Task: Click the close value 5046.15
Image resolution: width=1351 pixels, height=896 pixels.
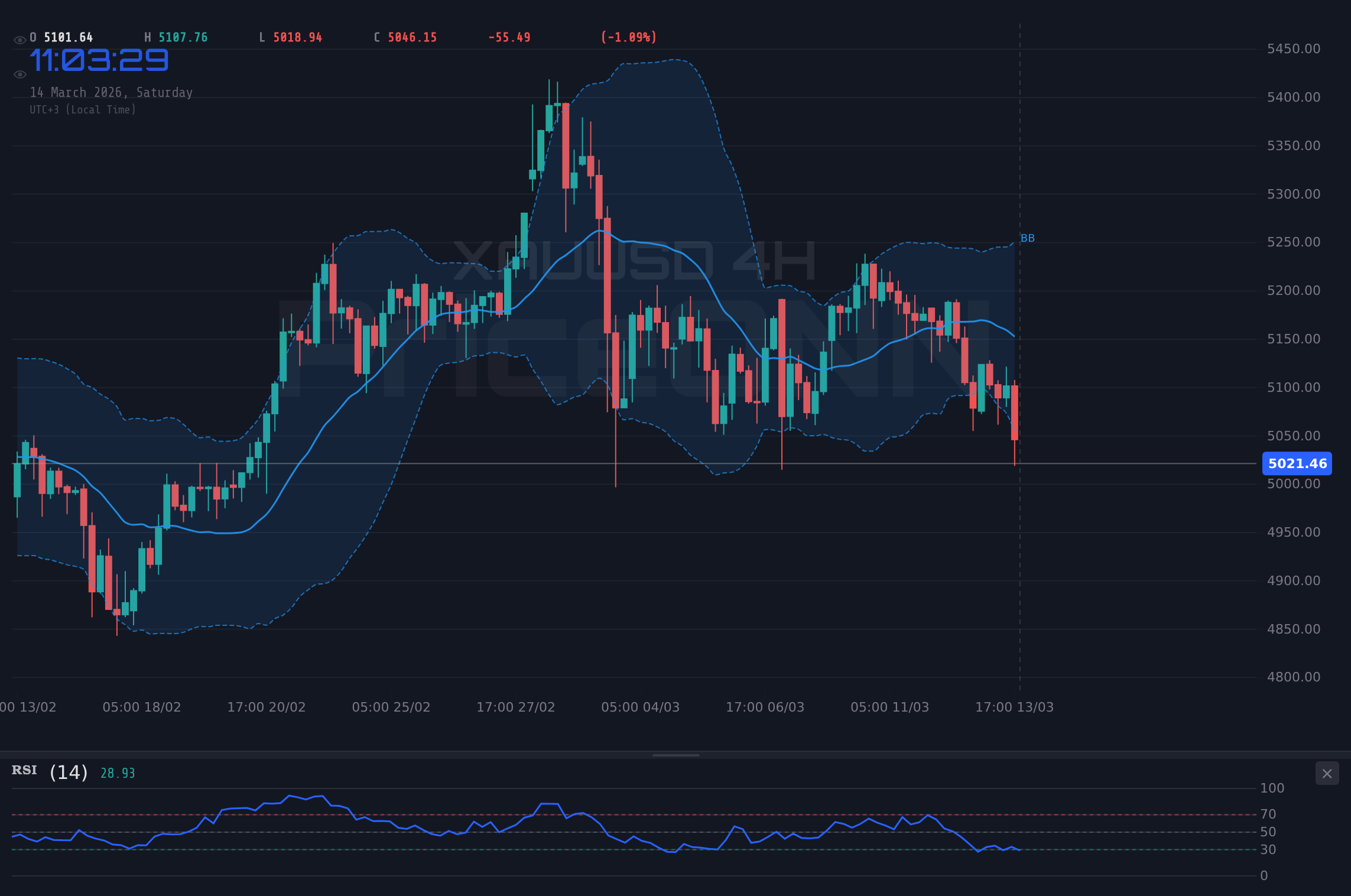Action: tap(411, 37)
